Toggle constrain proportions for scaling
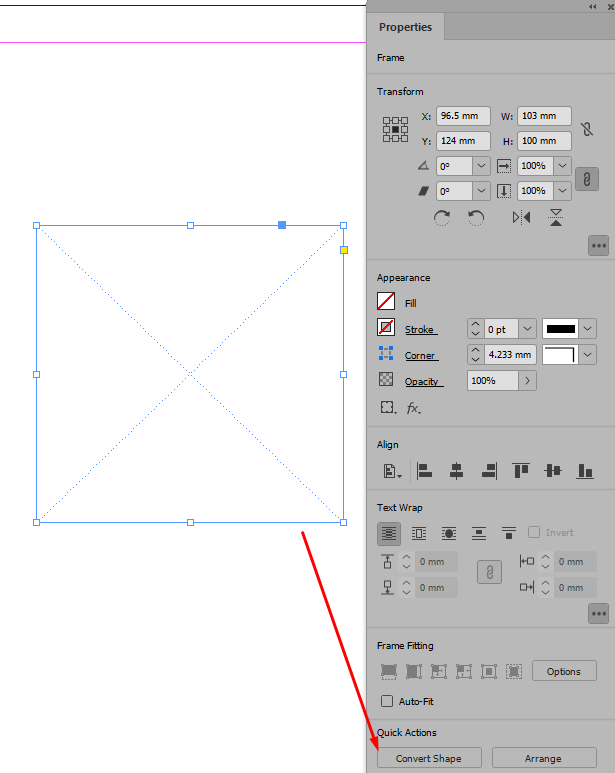 pyautogui.click(x=586, y=179)
